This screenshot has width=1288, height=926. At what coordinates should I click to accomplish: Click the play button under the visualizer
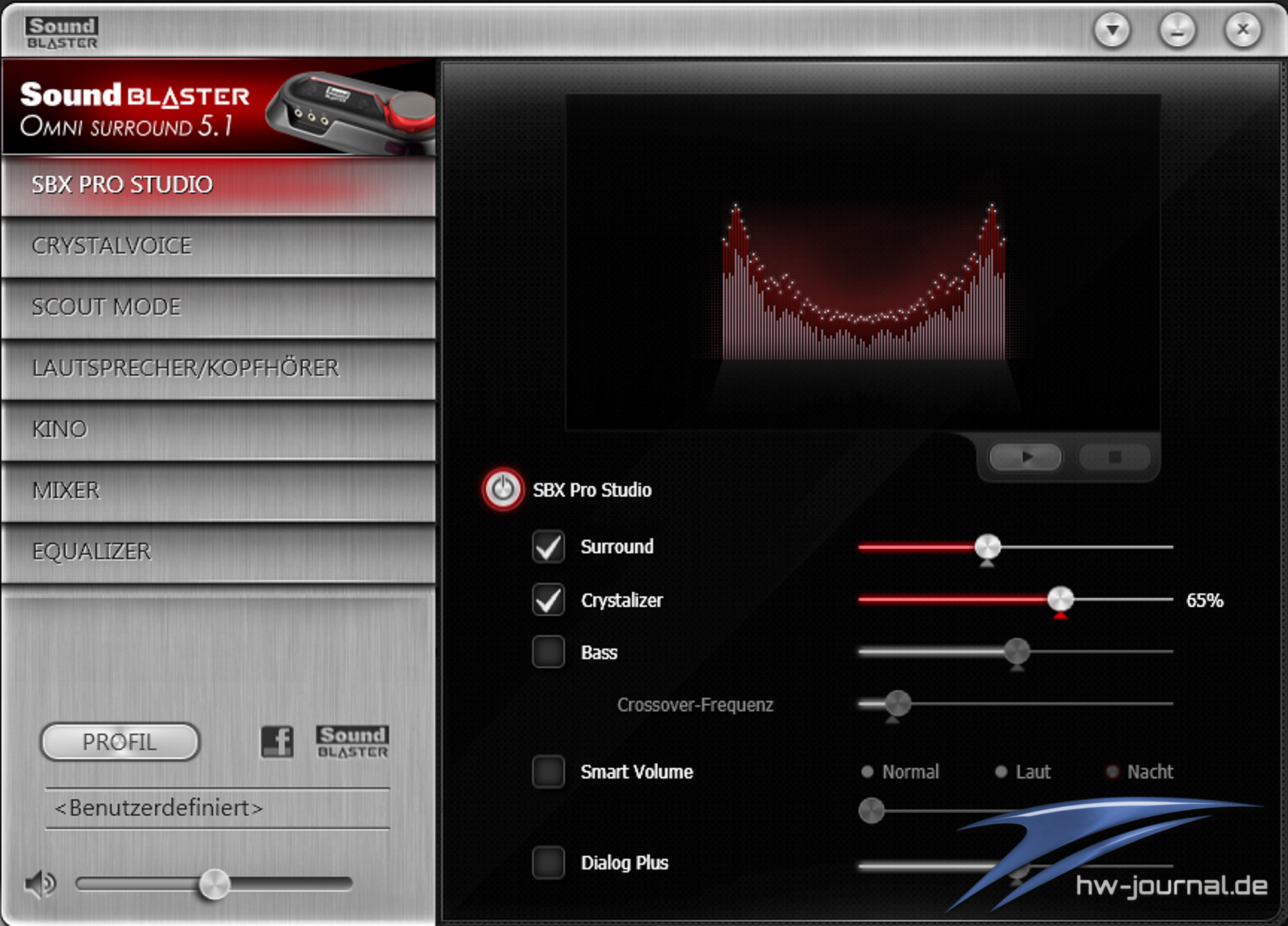pos(1026,457)
